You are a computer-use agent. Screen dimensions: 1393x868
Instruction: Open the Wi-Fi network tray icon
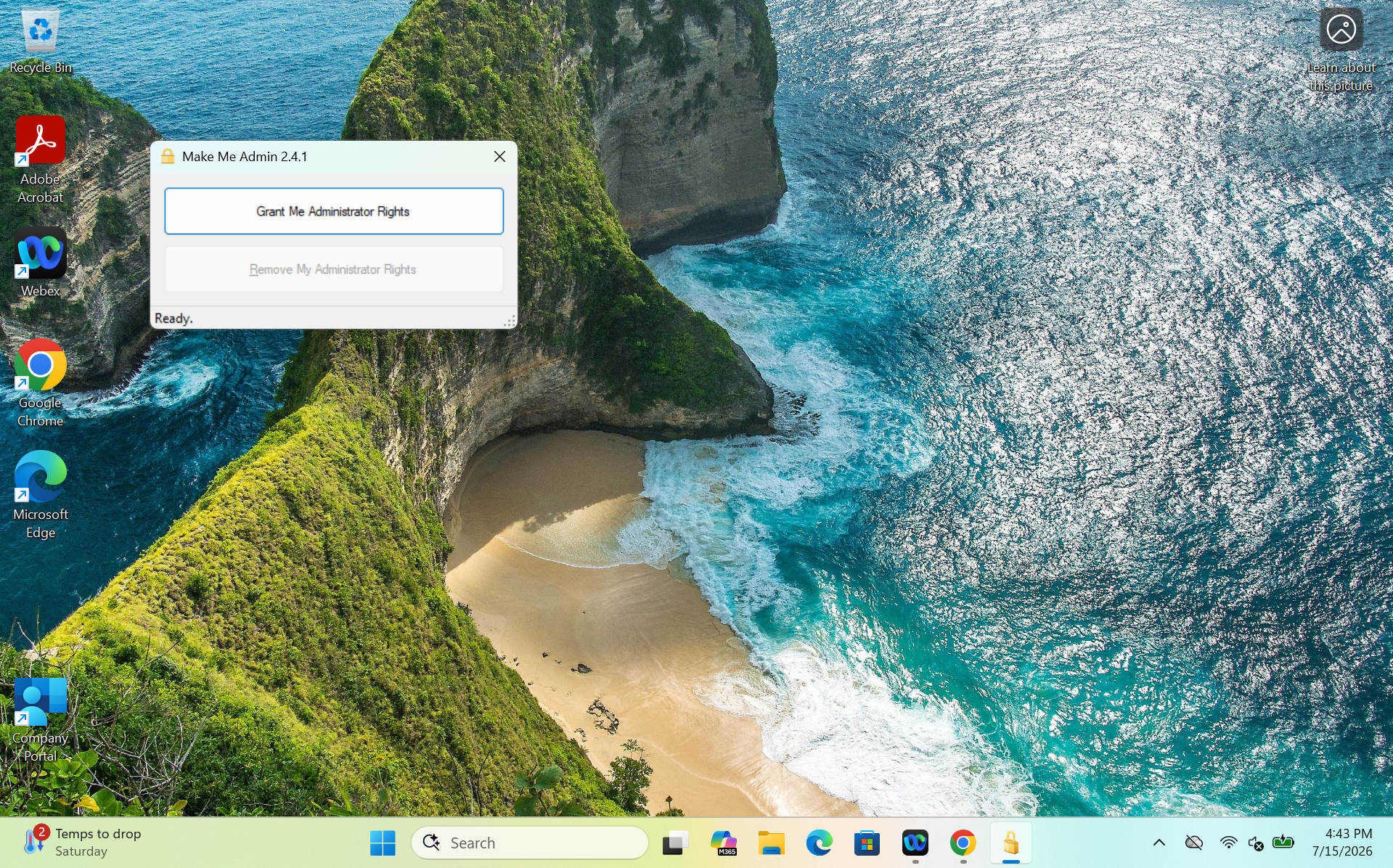(1228, 843)
